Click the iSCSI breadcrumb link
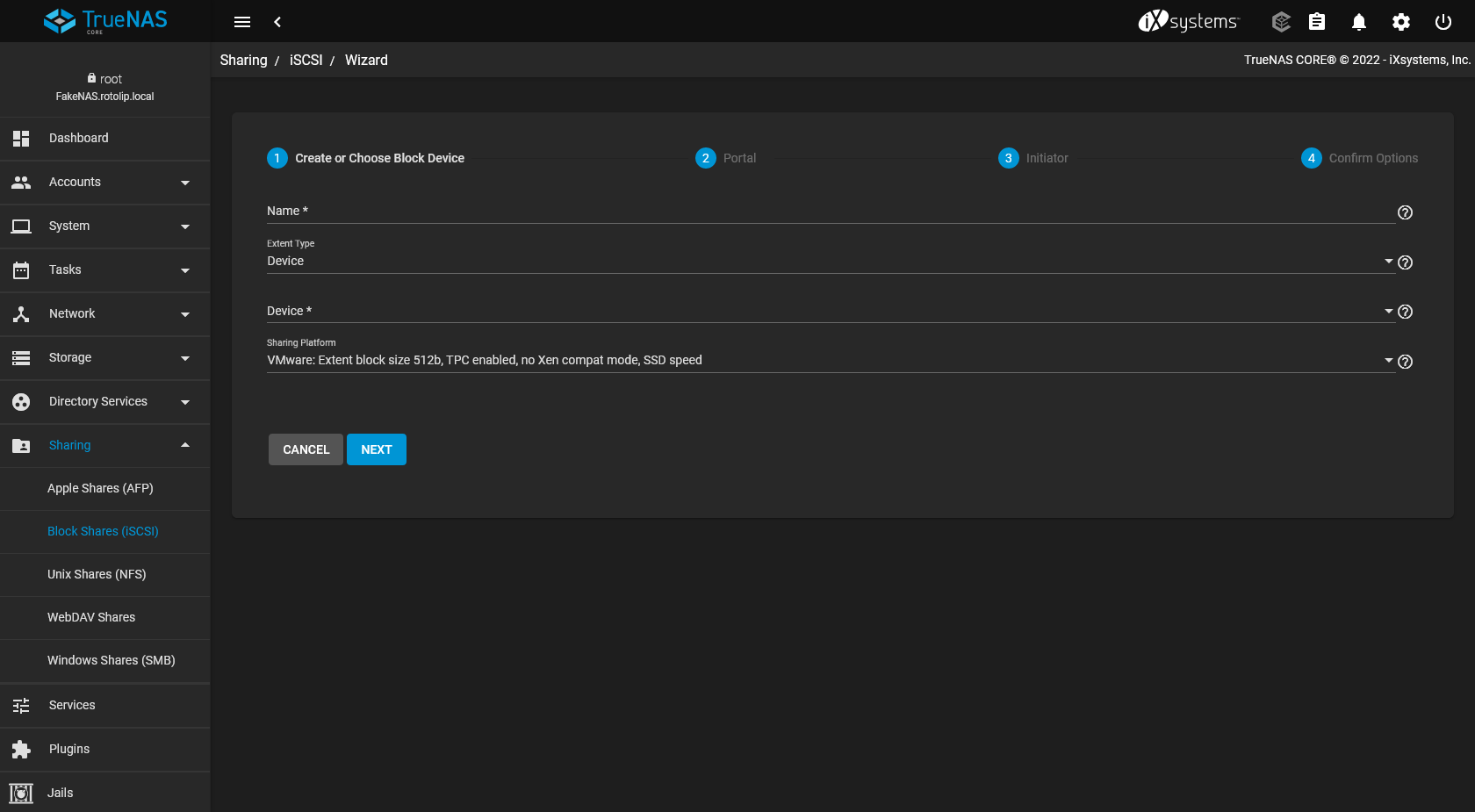The width and height of the screenshot is (1475, 812). [x=306, y=60]
